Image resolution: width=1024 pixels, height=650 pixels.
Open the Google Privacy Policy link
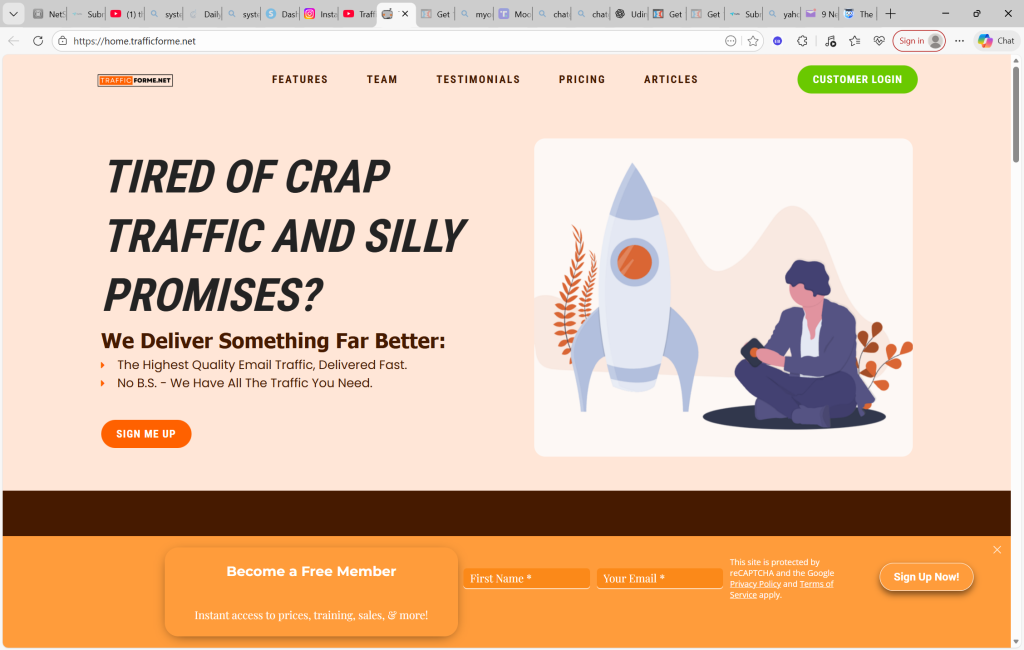(755, 584)
